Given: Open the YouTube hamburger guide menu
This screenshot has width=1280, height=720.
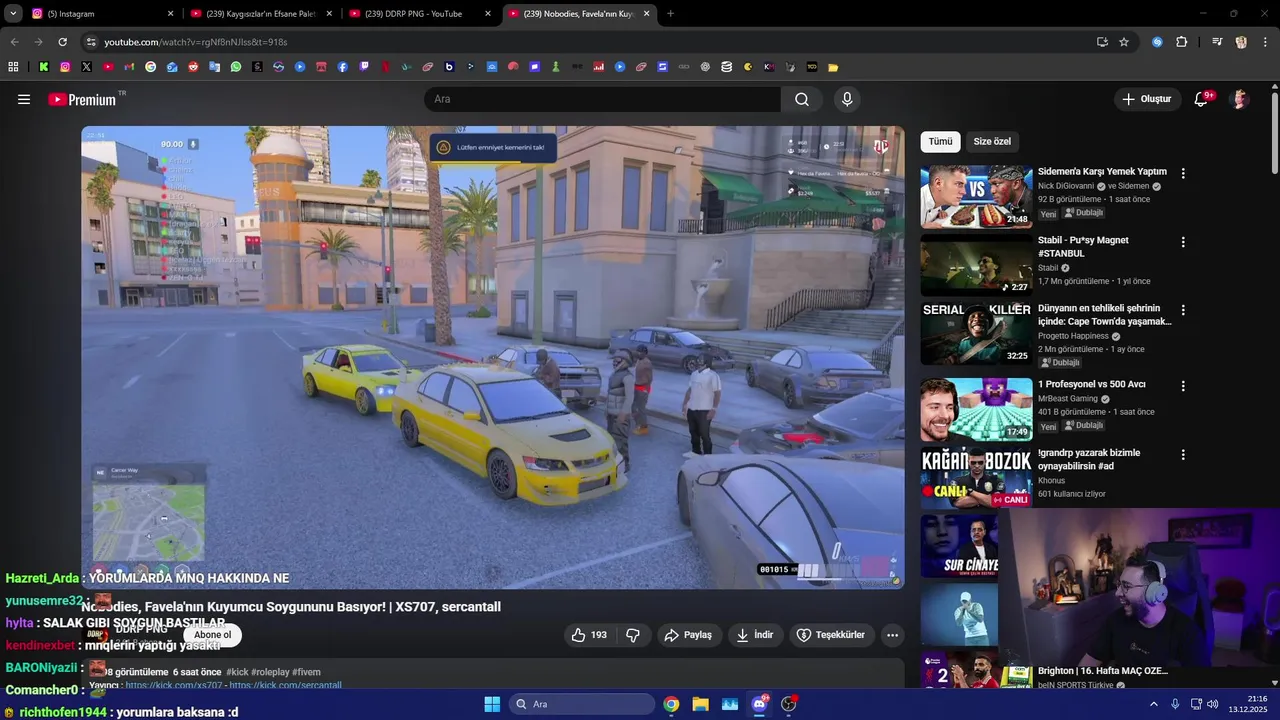Looking at the screenshot, I should [x=24, y=99].
